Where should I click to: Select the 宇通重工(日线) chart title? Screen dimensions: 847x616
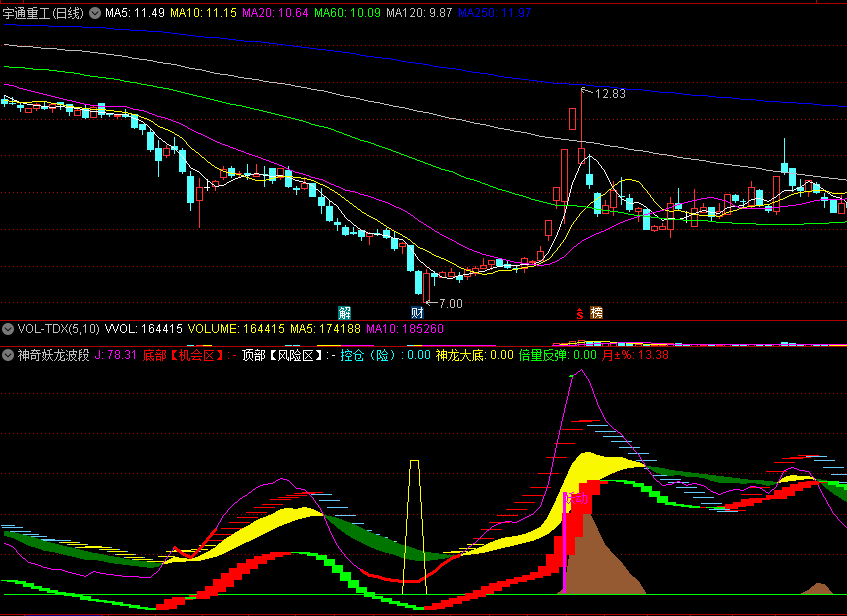[43, 13]
